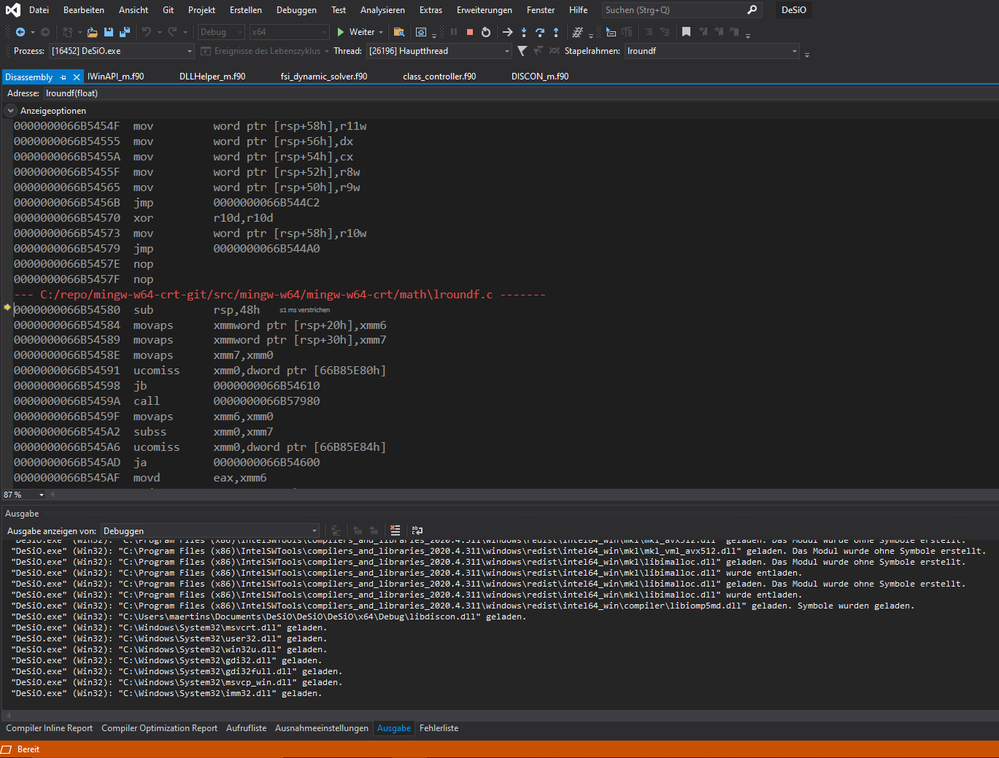
Task: Open the undo history dropdown arrow
Action: pyautogui.click(x=159, y=32)
